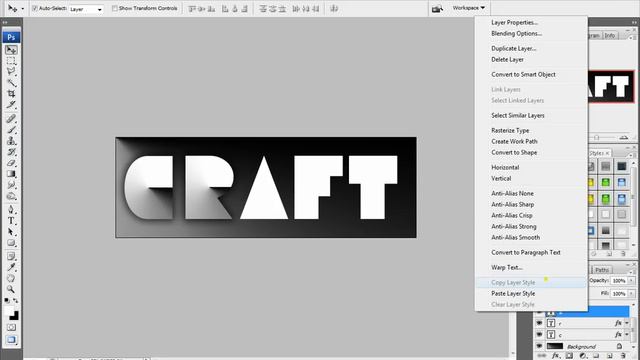Switch to the Paths tab
The width and height of the screenshot is (640, 360).
pos(602,270)
